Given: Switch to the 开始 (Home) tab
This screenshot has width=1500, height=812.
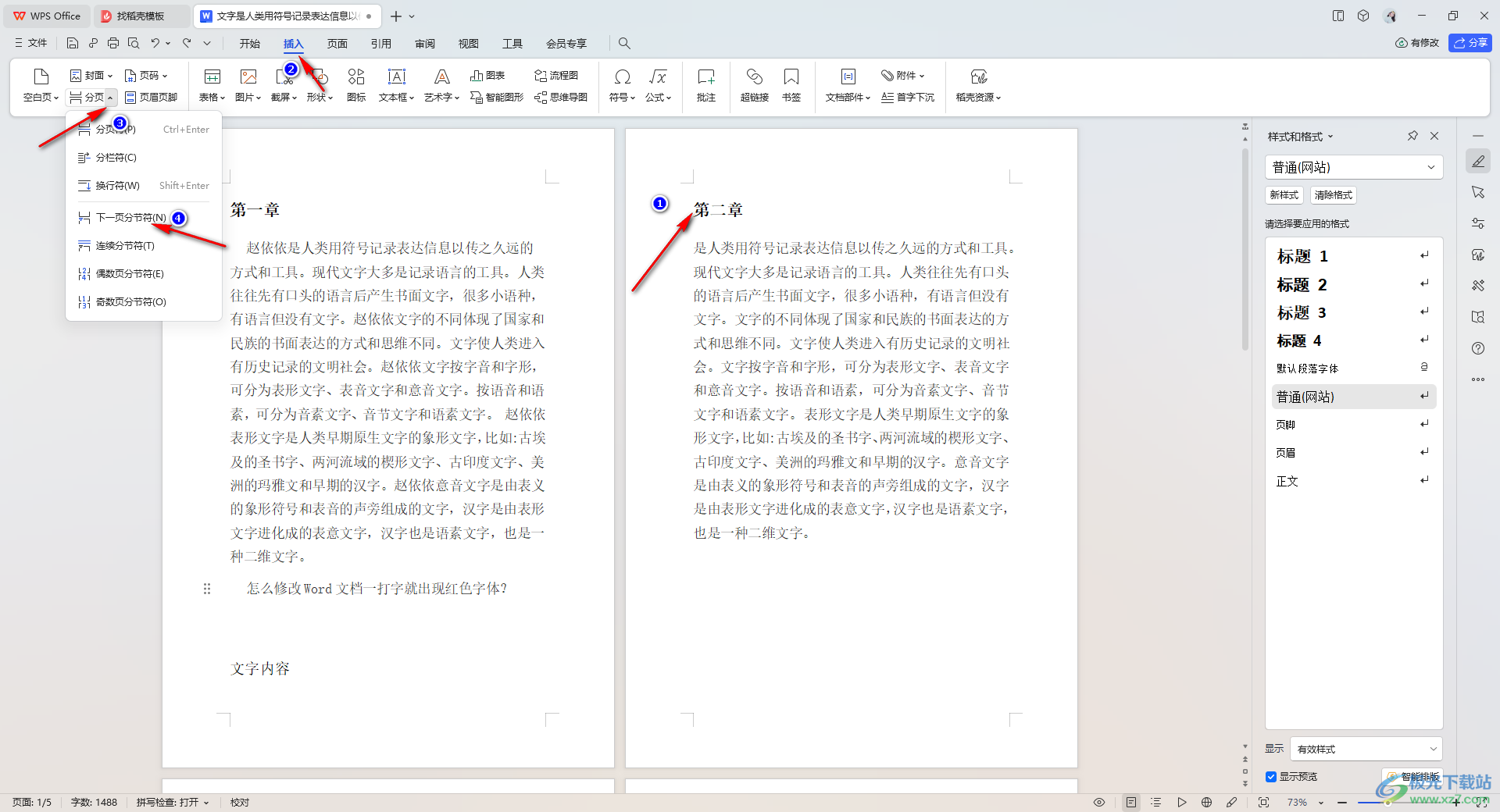Looking at the screenshot, I should 250,43.
